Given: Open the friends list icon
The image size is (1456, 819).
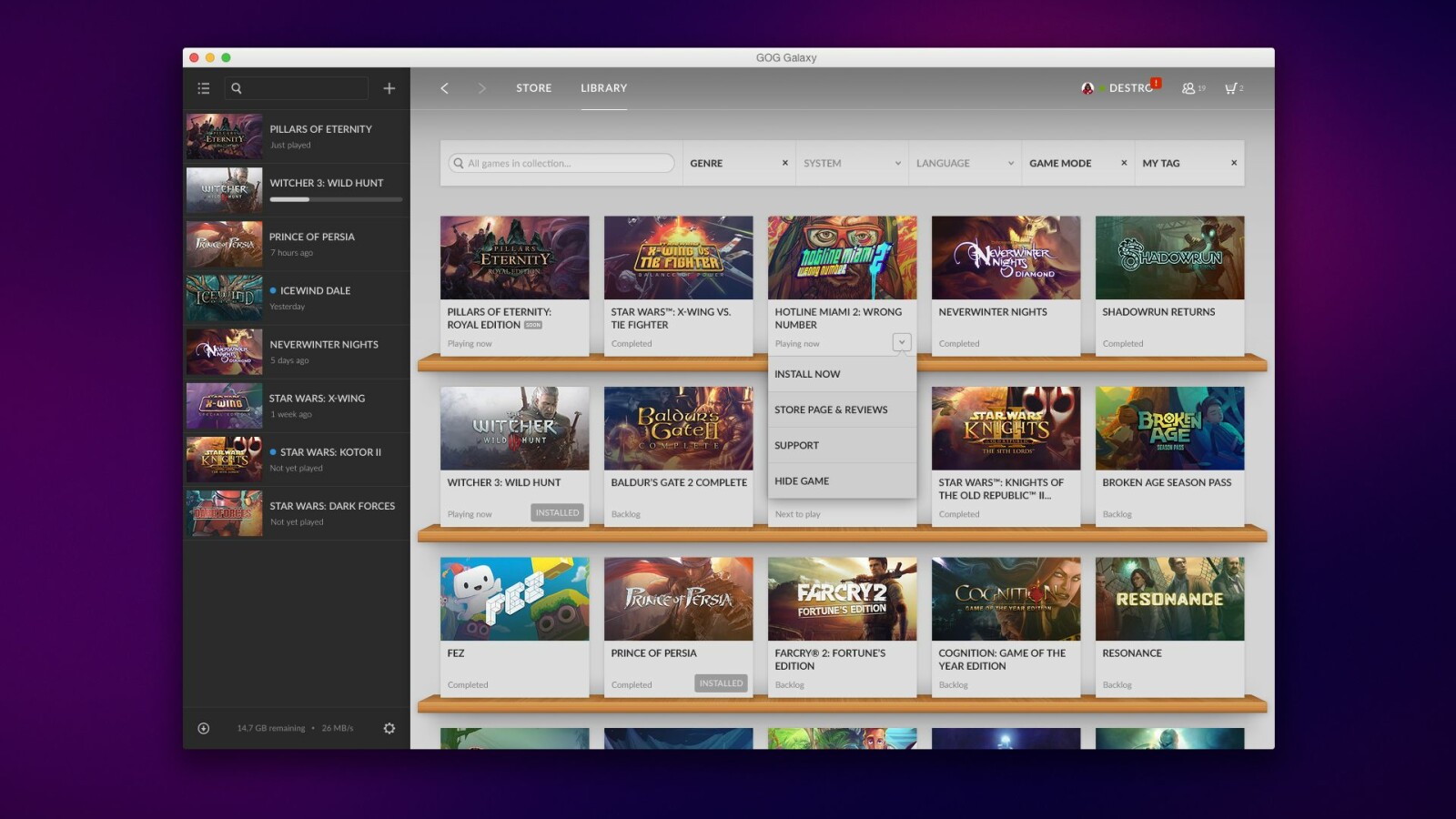Looking at the screenshot, I should (1189, 88).
